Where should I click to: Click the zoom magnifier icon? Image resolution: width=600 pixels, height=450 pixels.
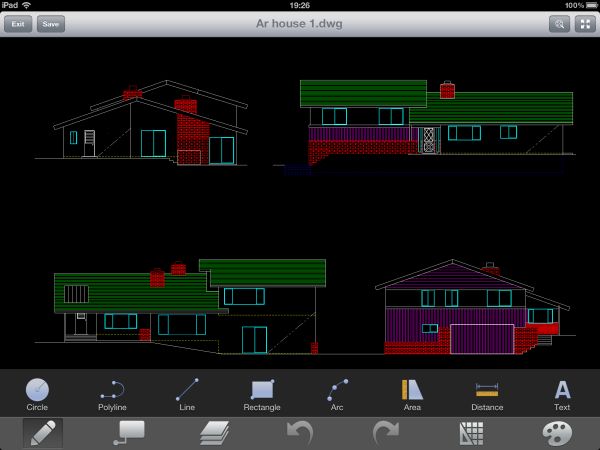click(558, 24)
